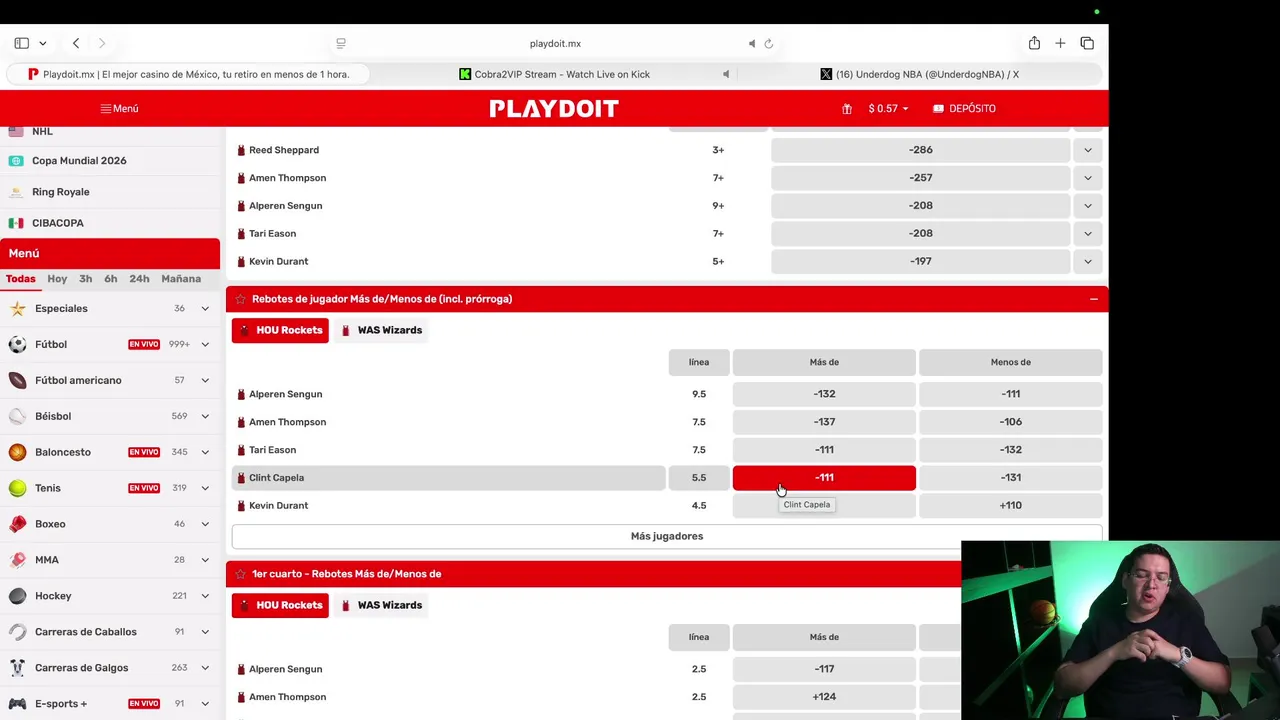Screen dimensions: 1280x720
Task: Select Alperen Sengun Más de -132 odds
Action: (x=824, y=394)
